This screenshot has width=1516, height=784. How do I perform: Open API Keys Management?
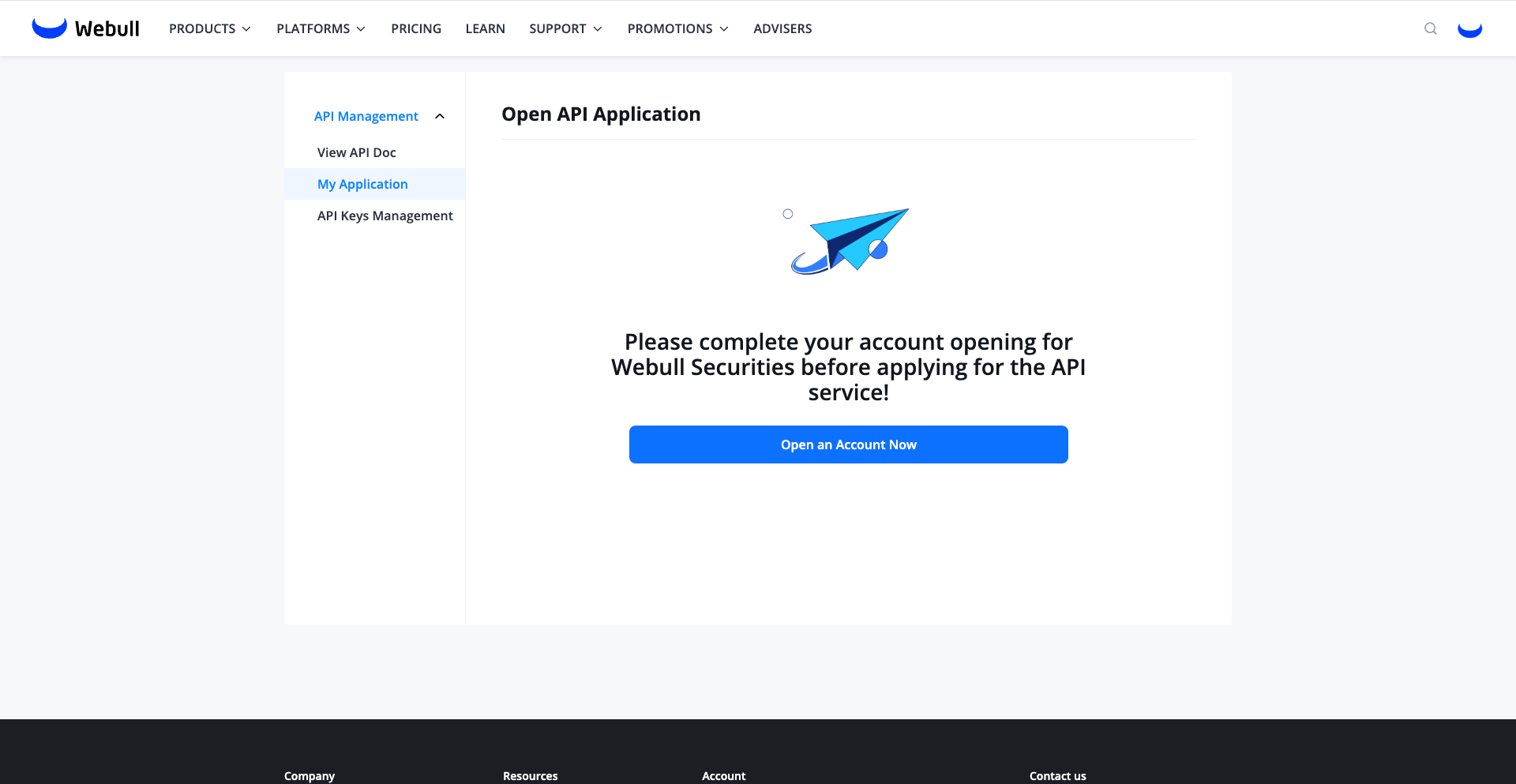tap(385, 216)
